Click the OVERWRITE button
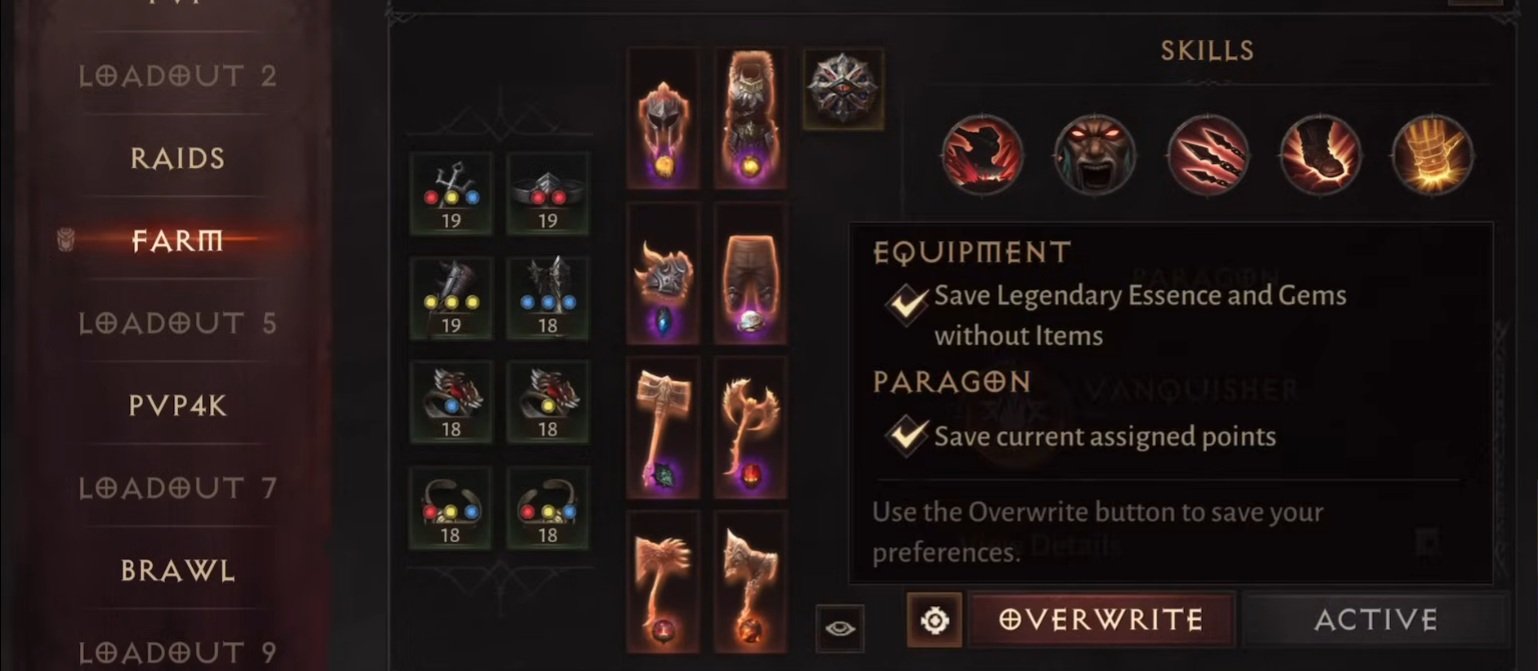1538x671 pixels. coord(1101,619)
